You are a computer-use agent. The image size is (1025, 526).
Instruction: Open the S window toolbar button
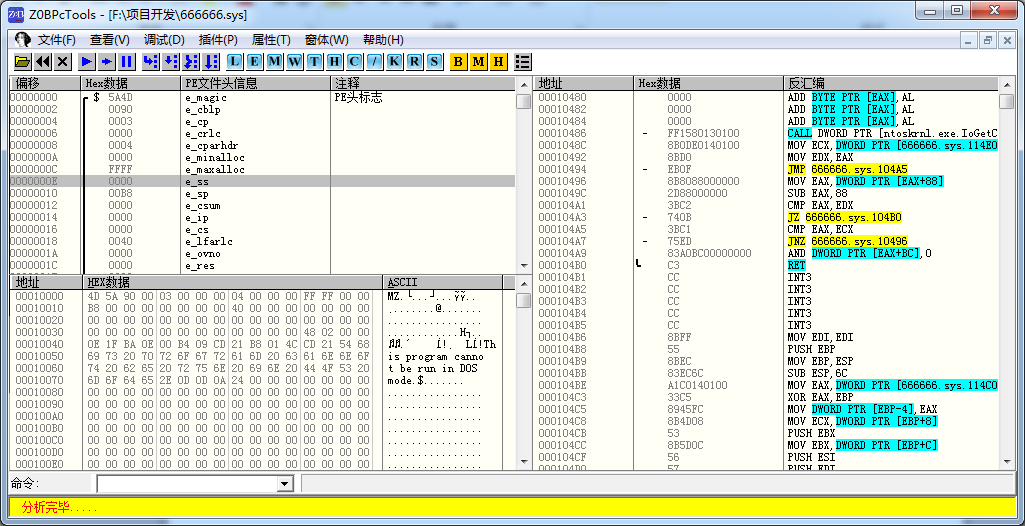click(x=435, y=62)
